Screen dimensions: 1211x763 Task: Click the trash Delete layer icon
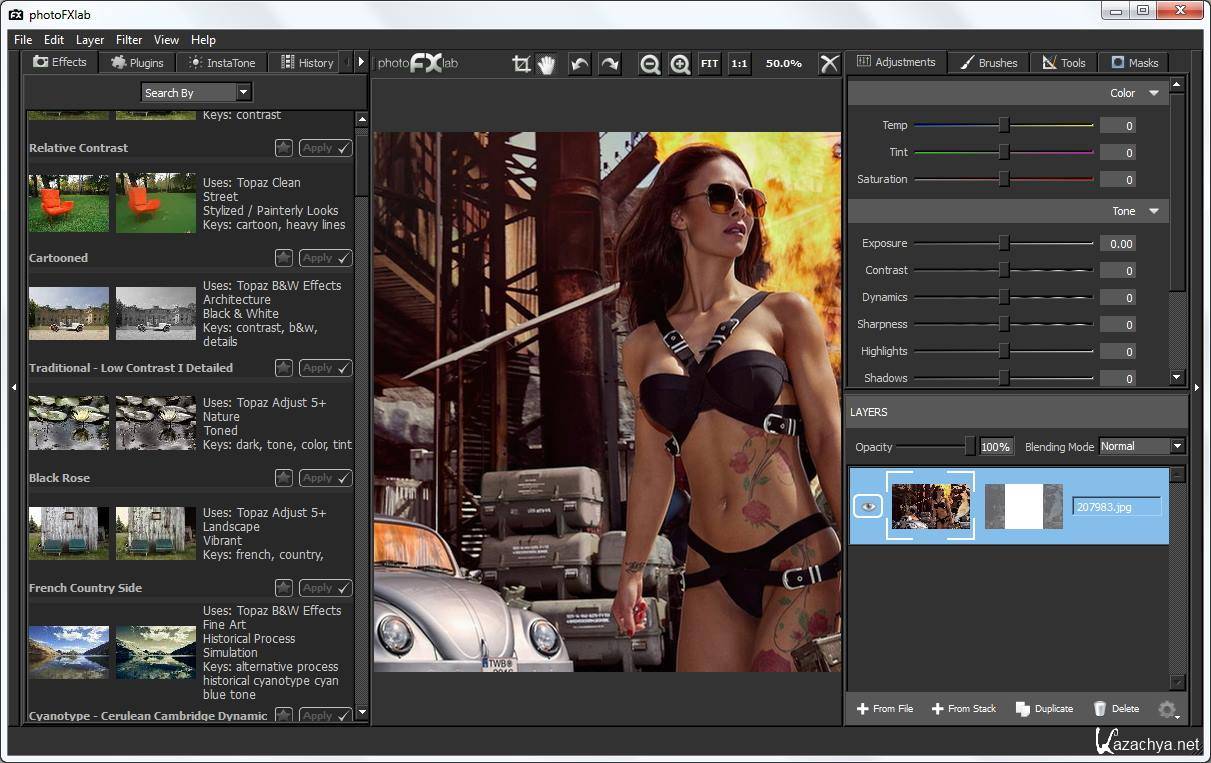[1100, 708]
